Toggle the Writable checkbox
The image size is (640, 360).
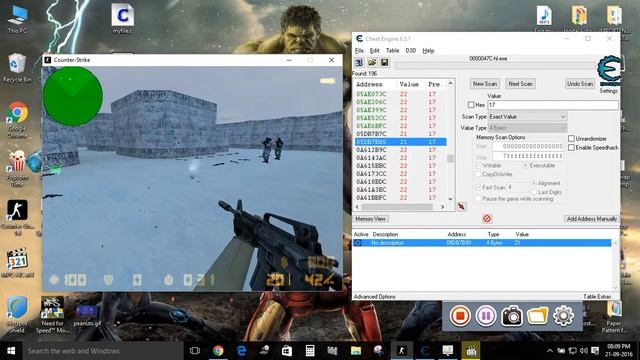478,165
